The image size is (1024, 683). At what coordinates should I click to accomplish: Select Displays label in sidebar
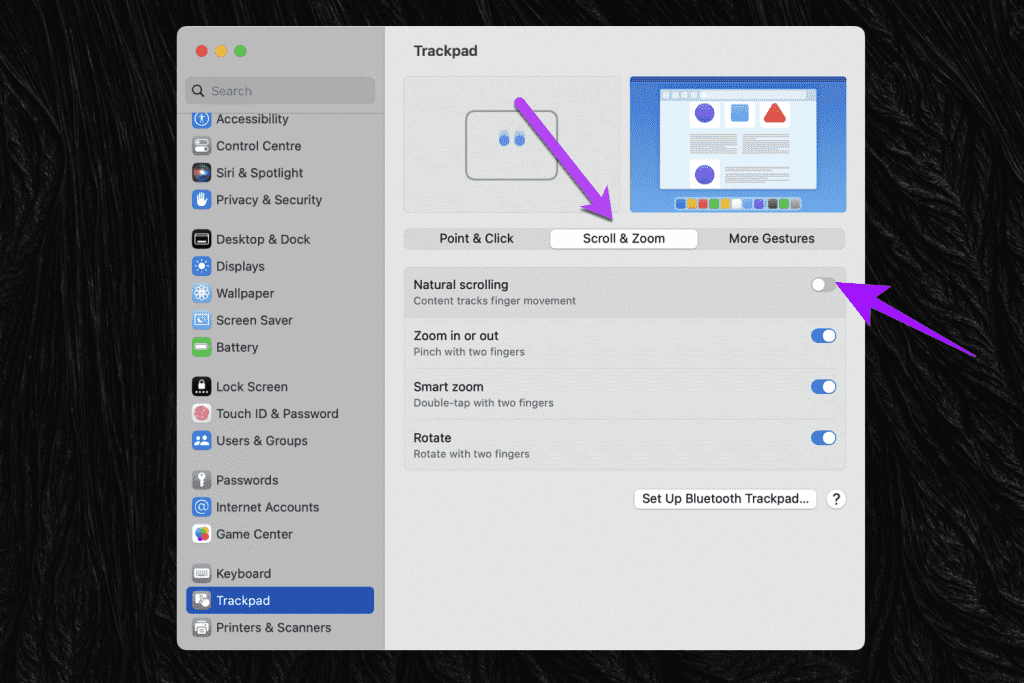240,266
